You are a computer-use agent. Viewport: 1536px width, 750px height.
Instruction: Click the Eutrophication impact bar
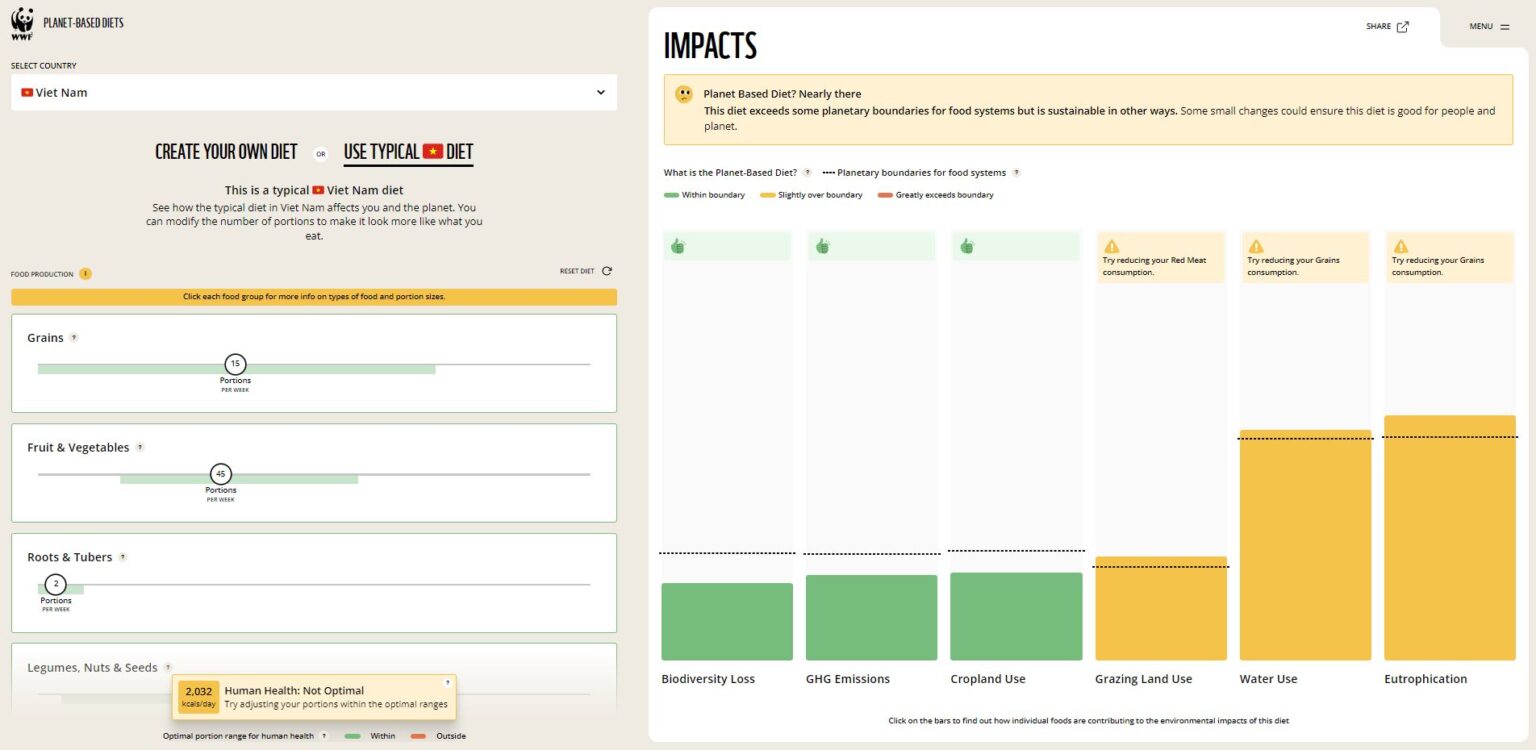click(x=1449, y=538)
